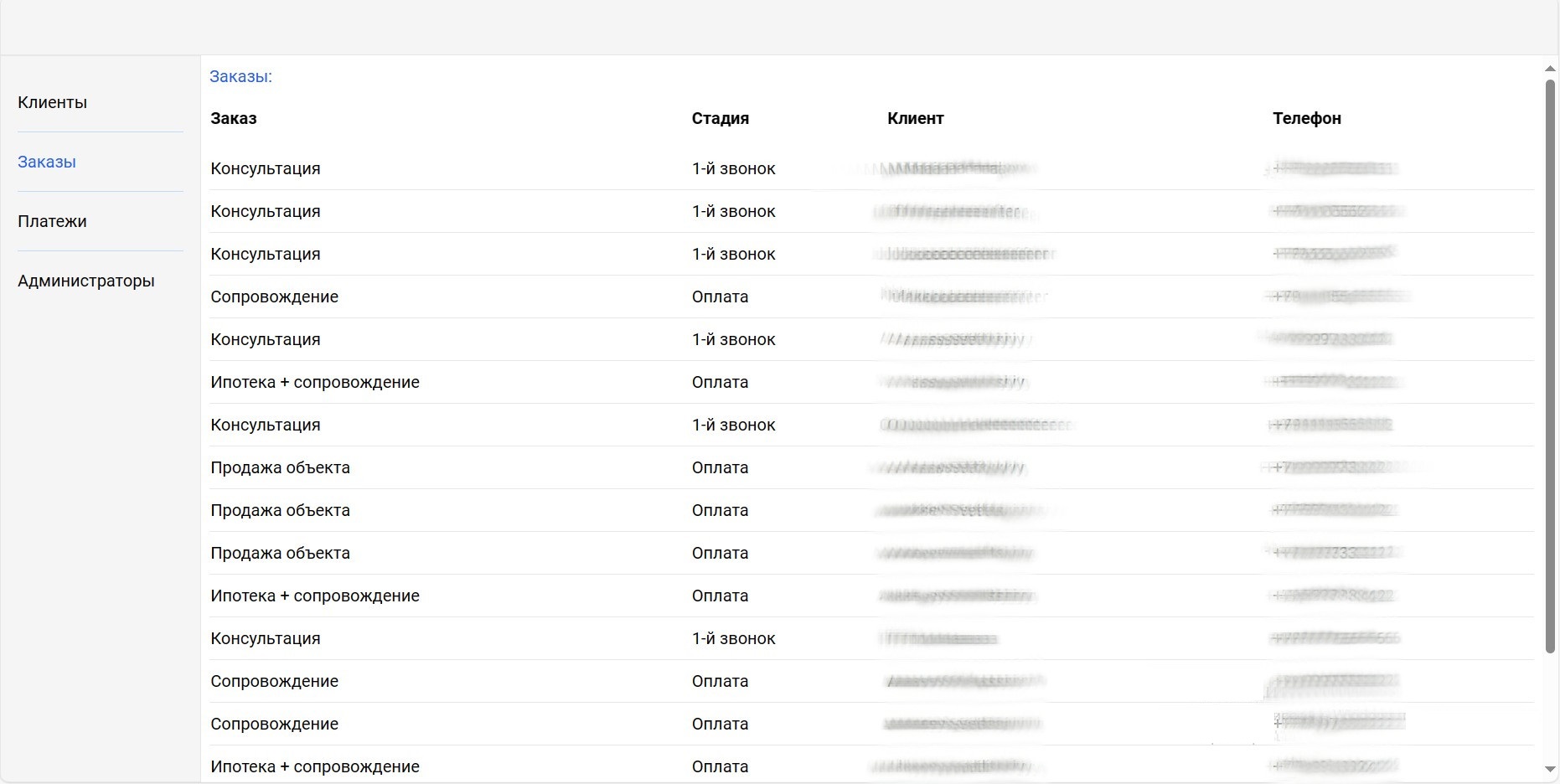The image size is (1560, 784).
Task: Select the bottom-most Ипотека + сопровождение order
Action: coord(314,766)
